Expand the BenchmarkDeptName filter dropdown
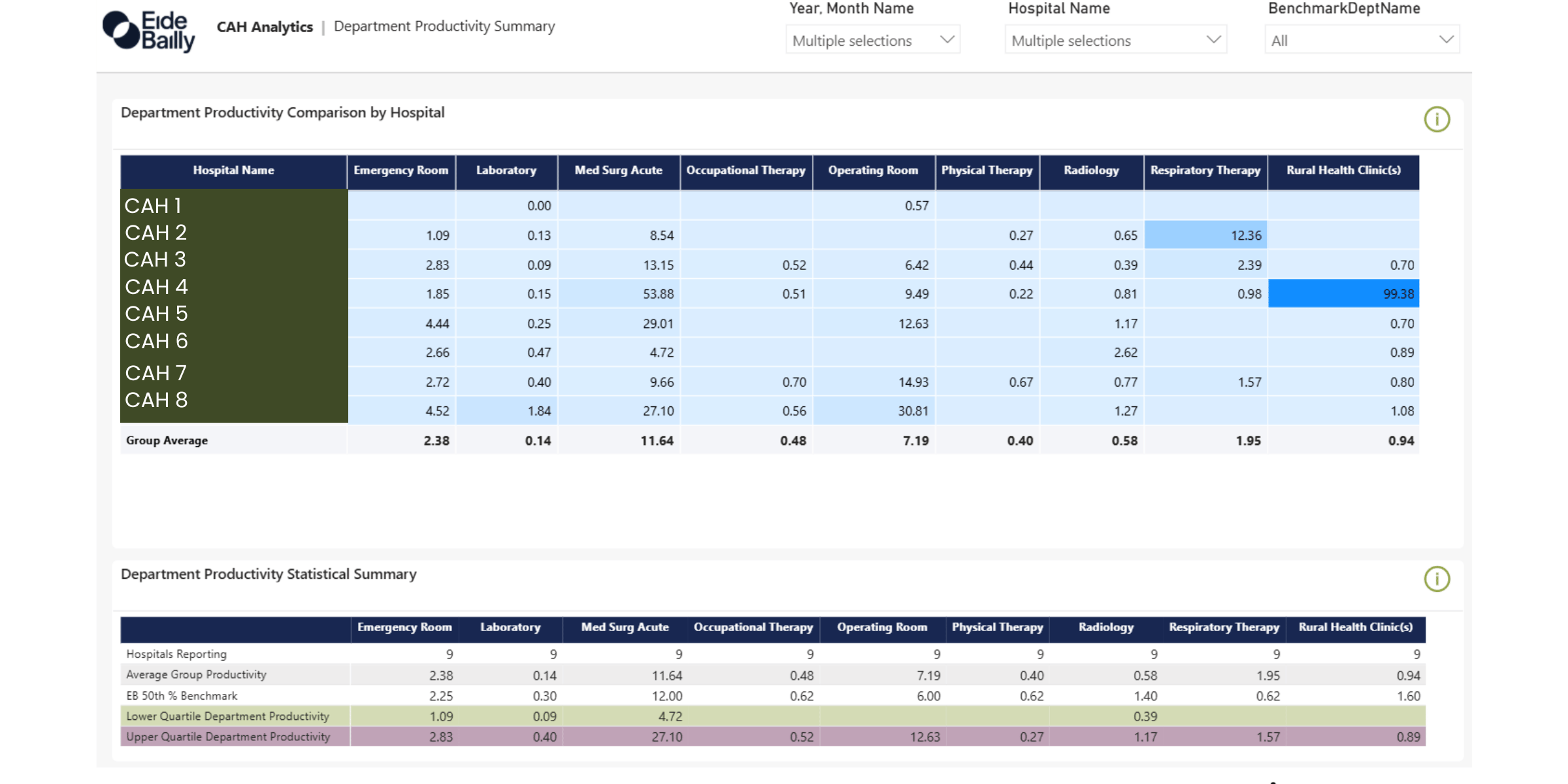This screenshot has height=784, width=1568. (x=1446, y=40)
